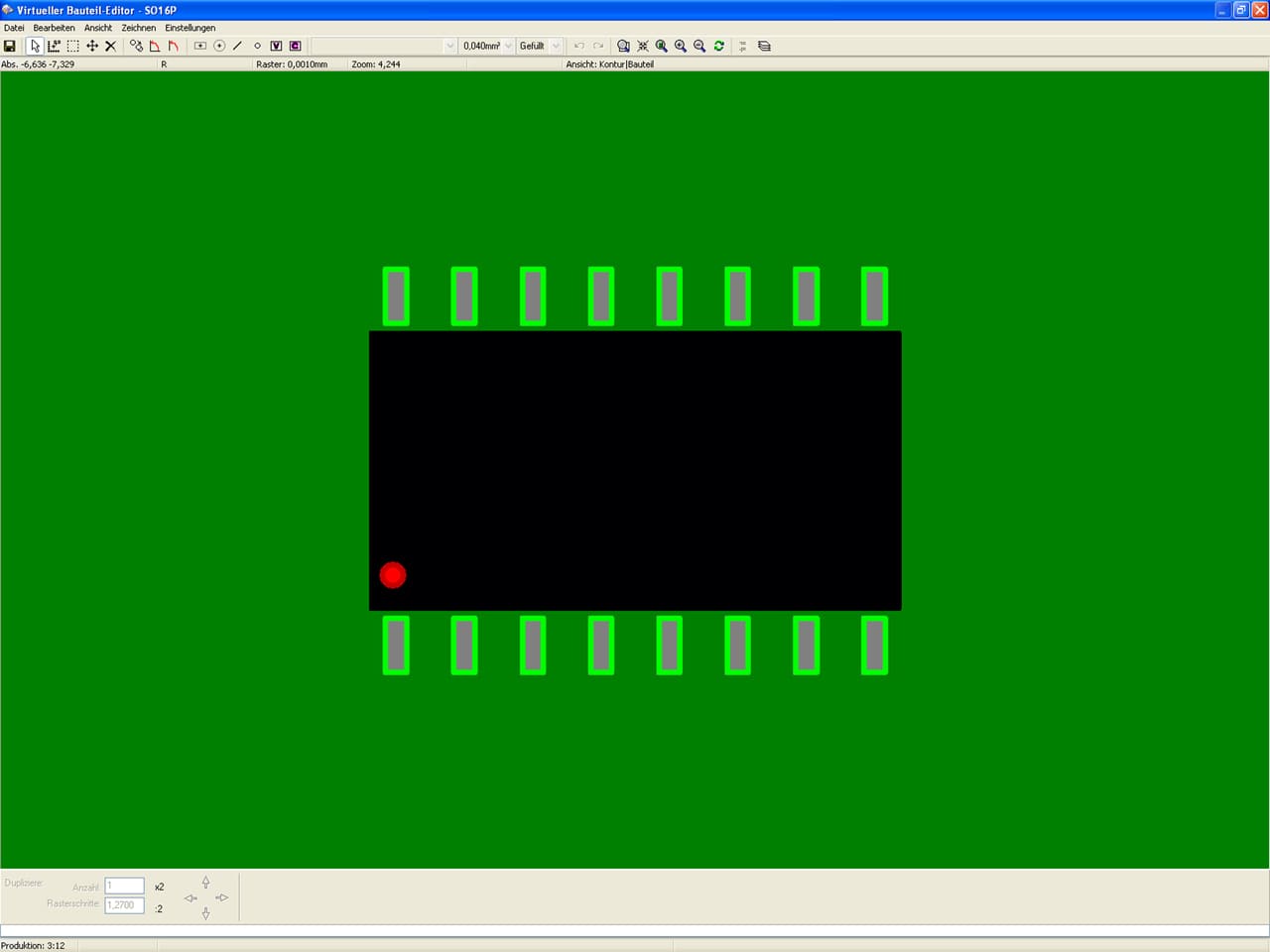The width and height of the screenshot is (1270, 952).
Task: Open the Ansicht menu
Action: pyautogui.click(x=98, y=28)
